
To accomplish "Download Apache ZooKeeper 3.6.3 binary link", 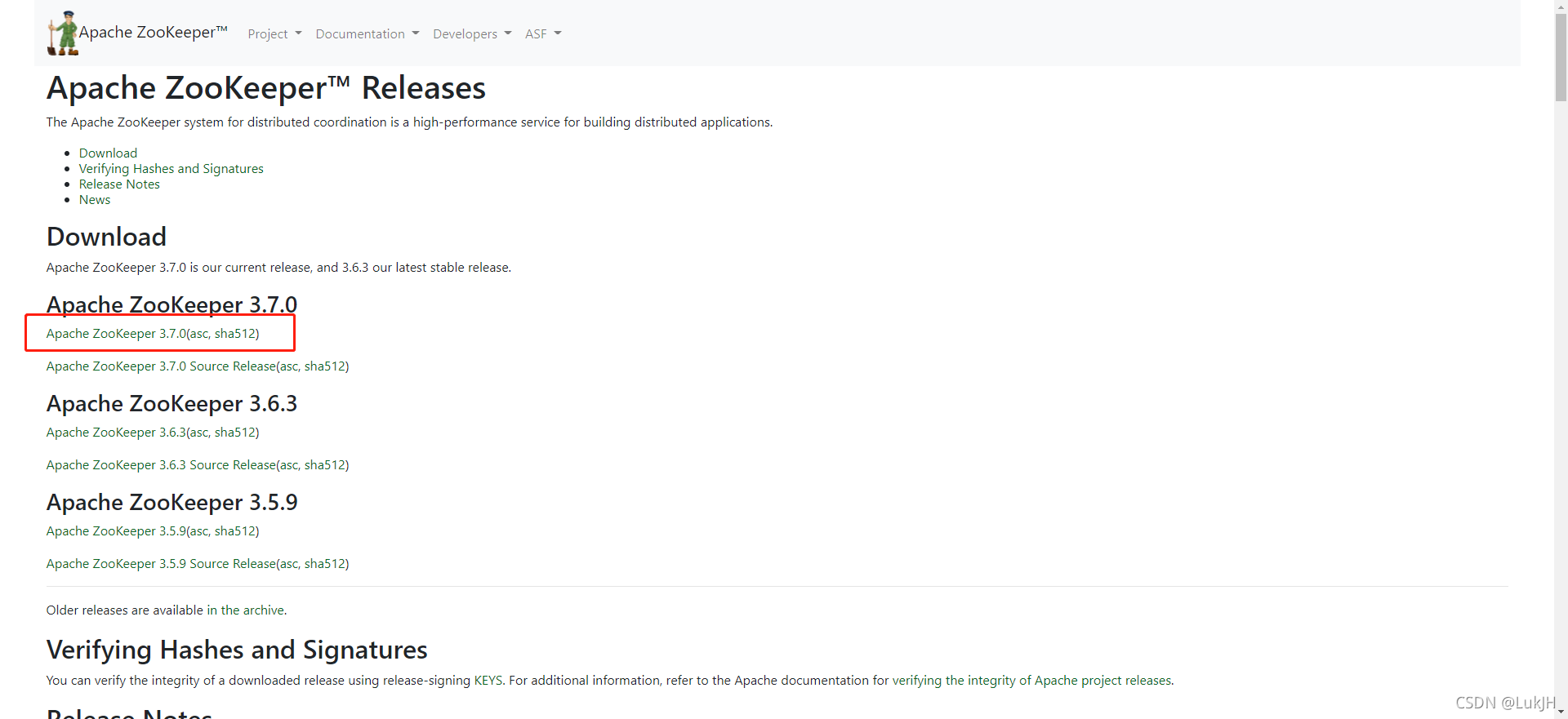I will point(116,432).
